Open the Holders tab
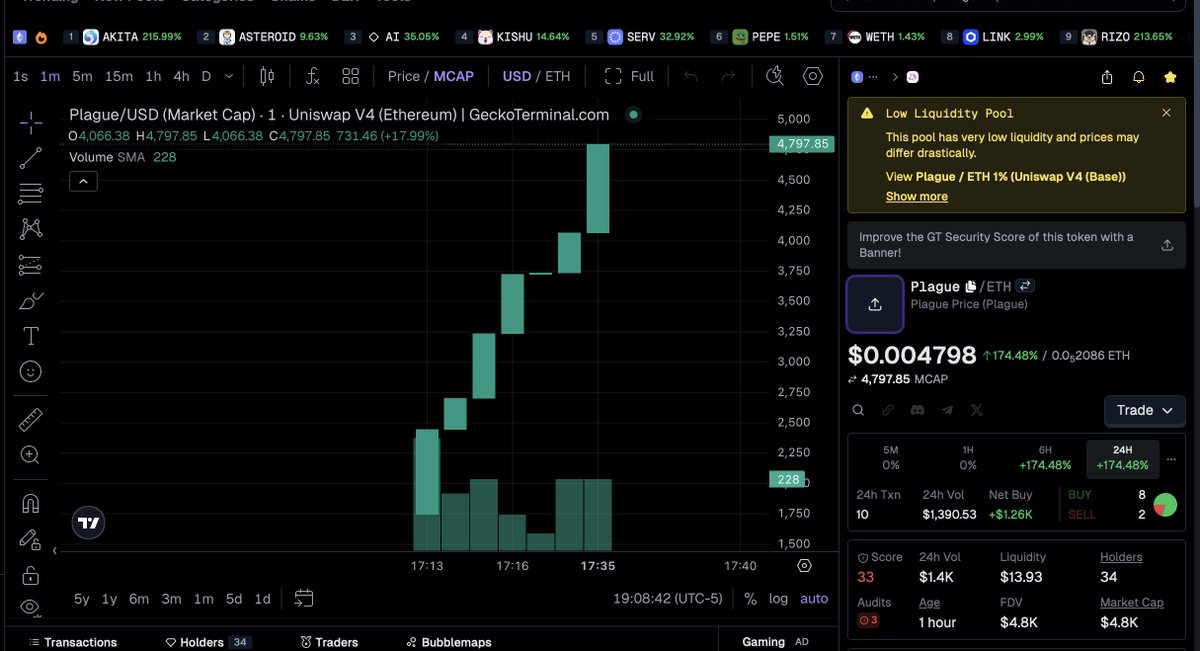1200x651 pixels. [207, 642]
